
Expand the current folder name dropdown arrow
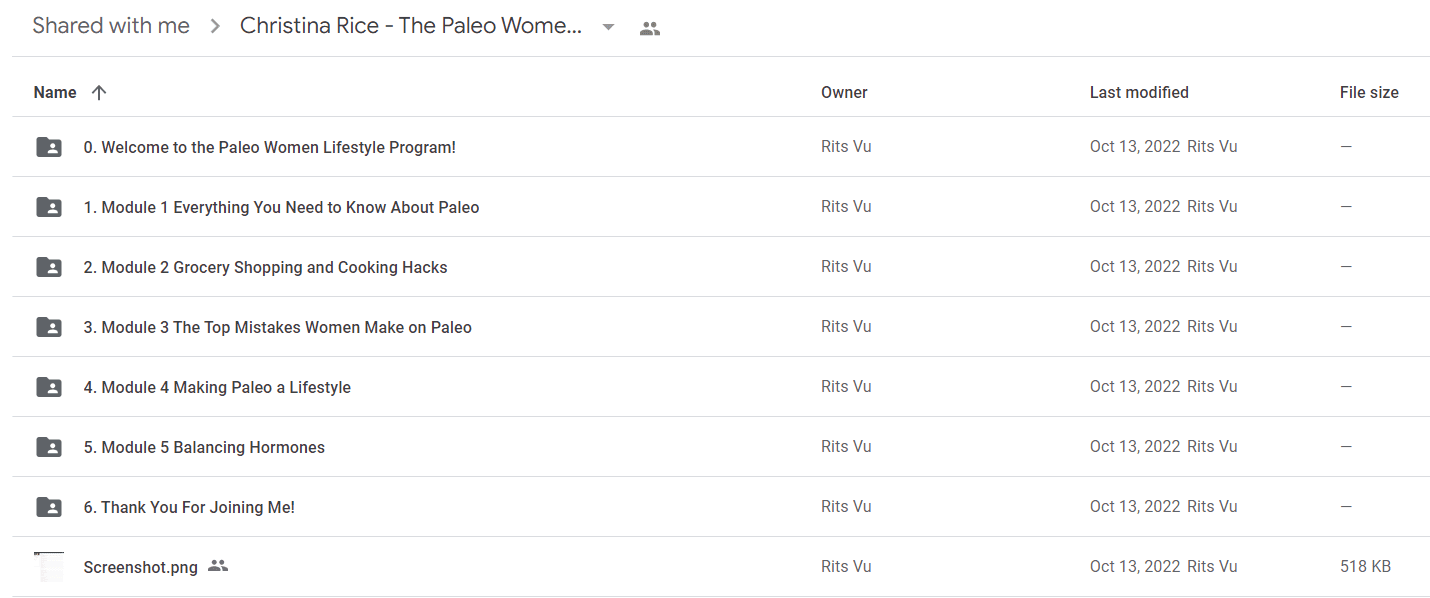click(x=608, y=28)
